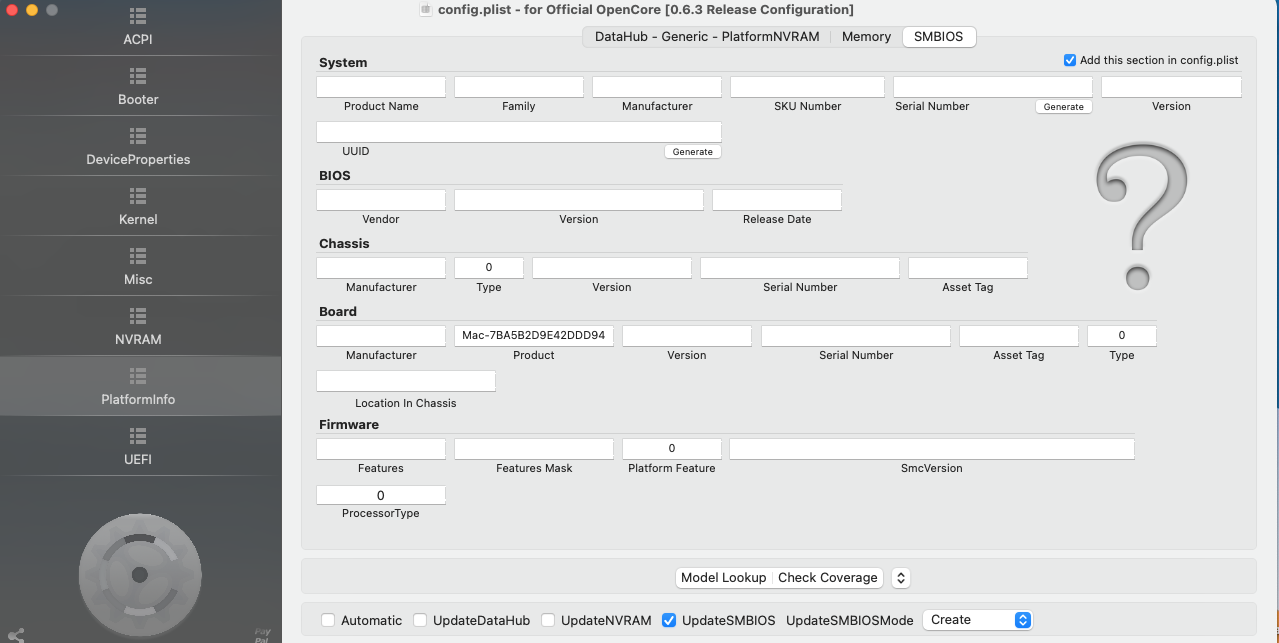This screenshot has width=1279, height=643.
Task: Click the BIOS Release Date field
Action: [x=777, y=200]
